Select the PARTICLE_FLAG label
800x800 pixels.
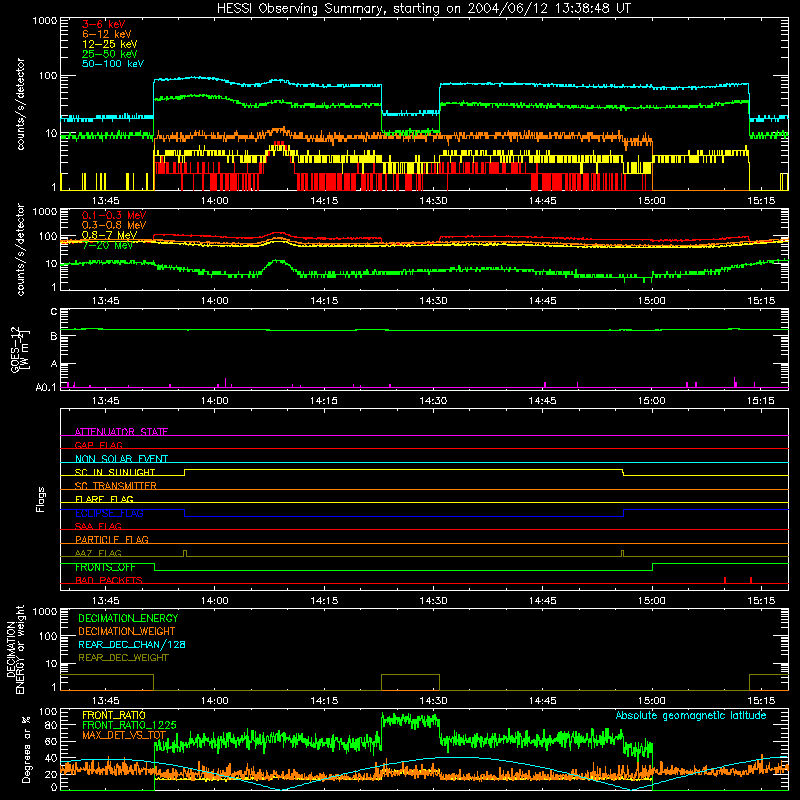click(x=112, y=539)
